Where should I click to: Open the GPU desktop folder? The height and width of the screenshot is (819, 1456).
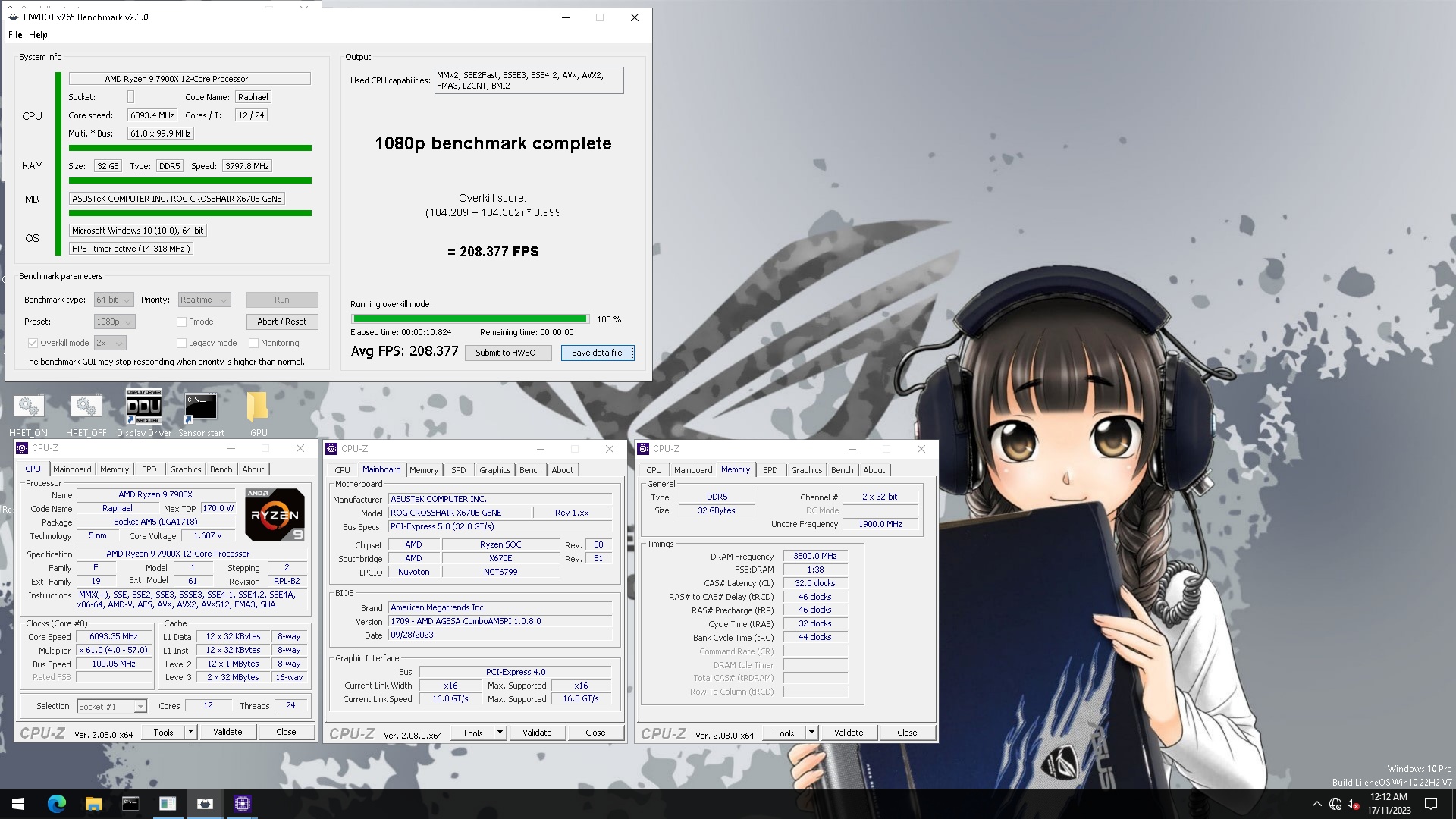[259, 415]
